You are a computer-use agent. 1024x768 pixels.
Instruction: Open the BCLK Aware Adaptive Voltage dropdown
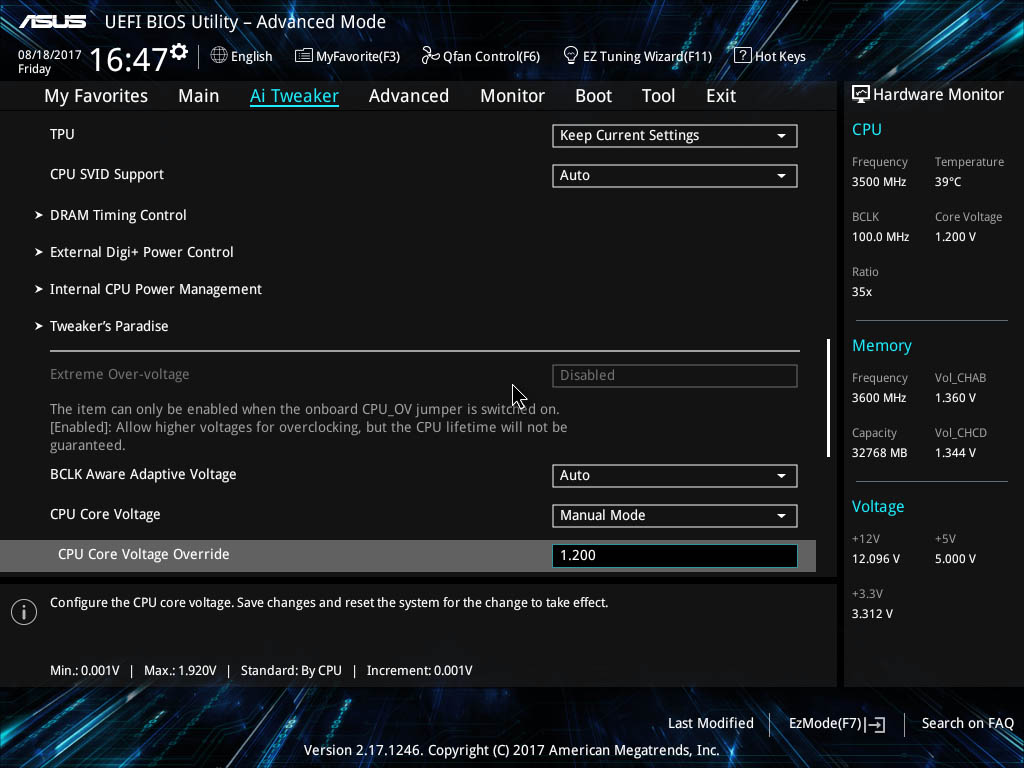click(x=674, y=476)
